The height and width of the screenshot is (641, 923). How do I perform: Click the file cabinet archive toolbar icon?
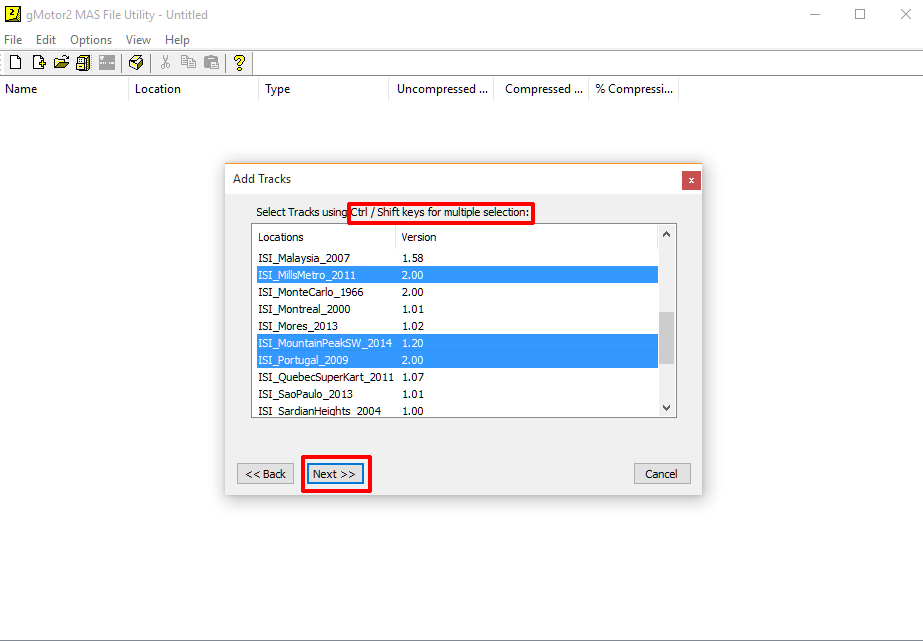pos(83,62)
